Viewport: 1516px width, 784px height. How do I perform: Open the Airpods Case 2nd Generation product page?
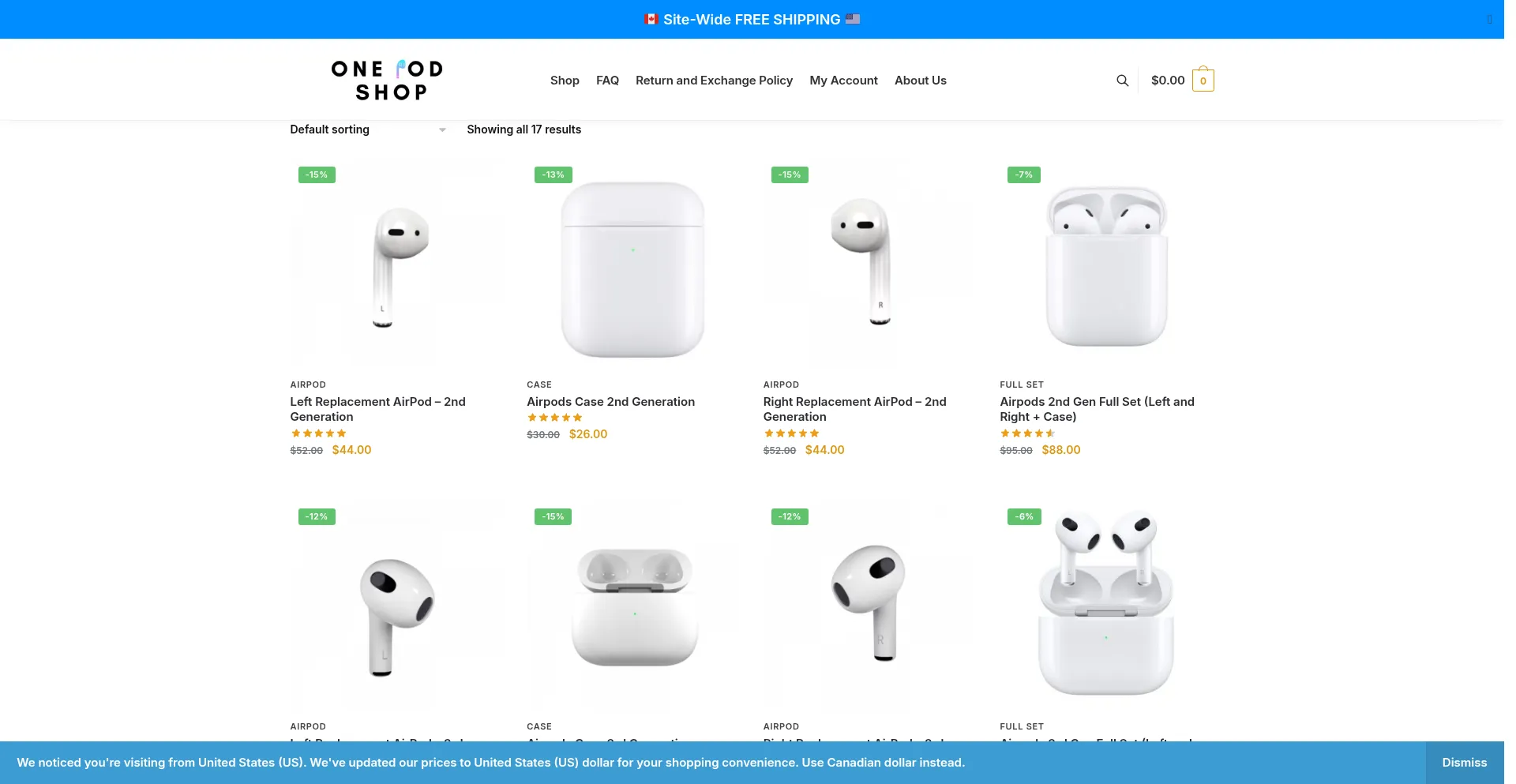point(610,401)
